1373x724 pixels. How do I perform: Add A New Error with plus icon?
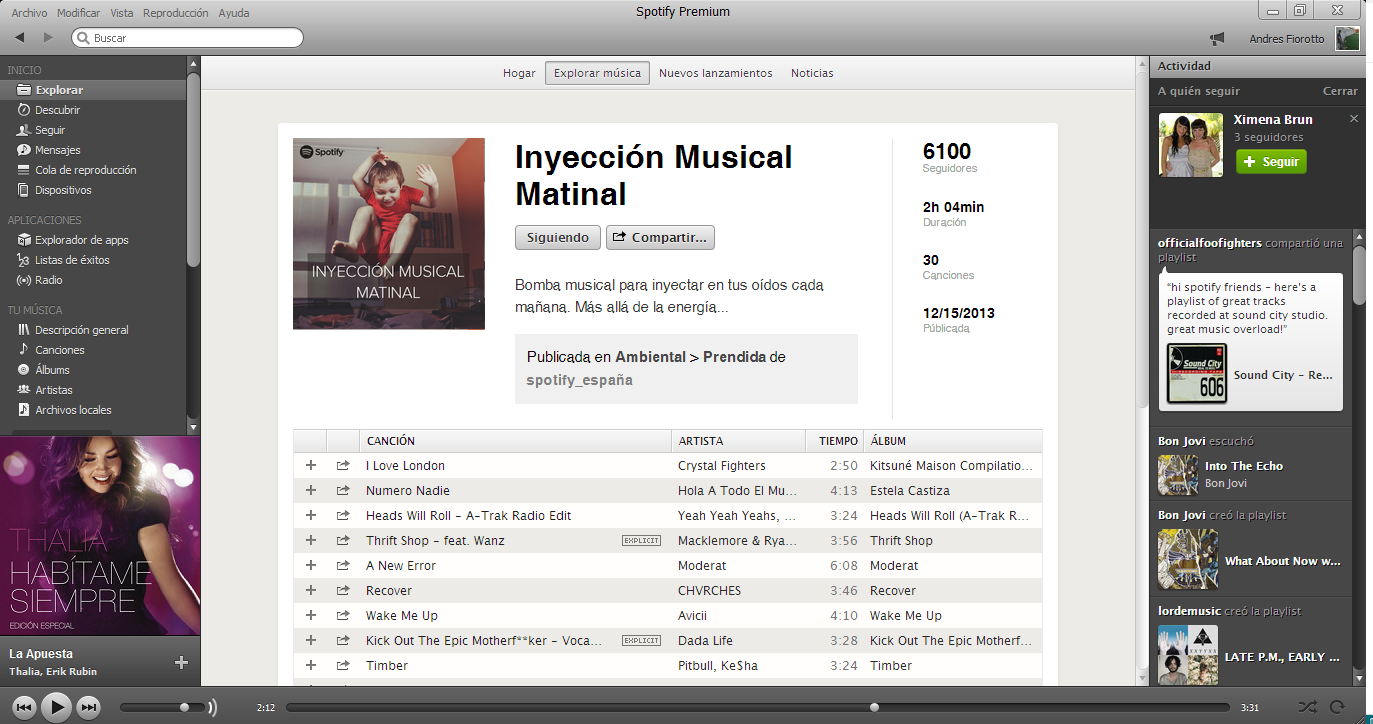(x=310, y=566)
